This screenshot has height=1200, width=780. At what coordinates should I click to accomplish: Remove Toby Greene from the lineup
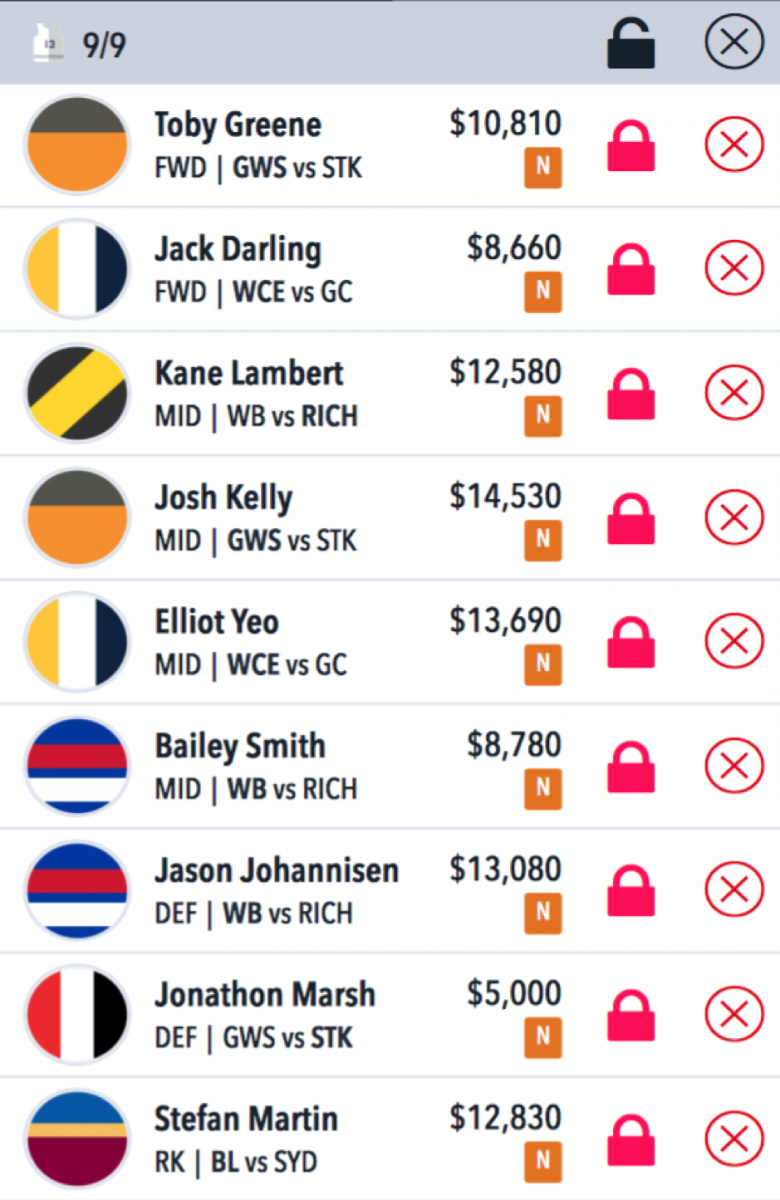[x=734, y=146]
